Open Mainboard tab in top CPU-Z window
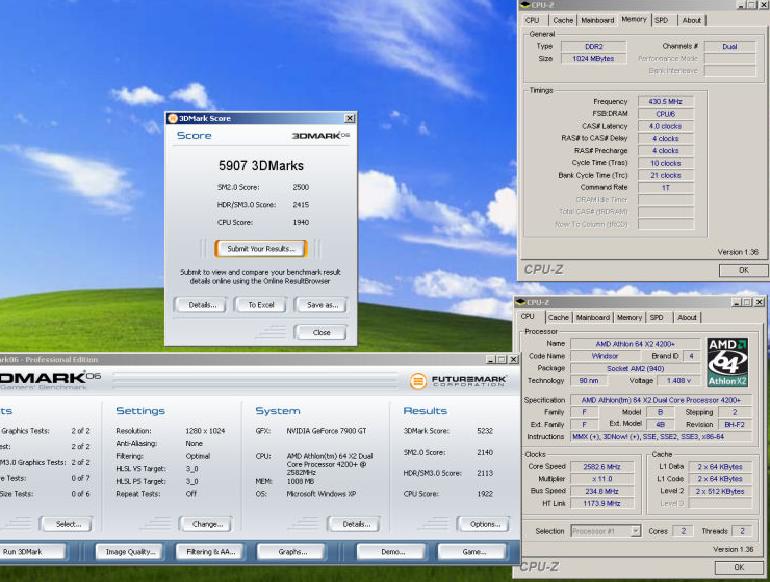Image resolution: width=770 pixels, height=582 pixels. point(598,20)
